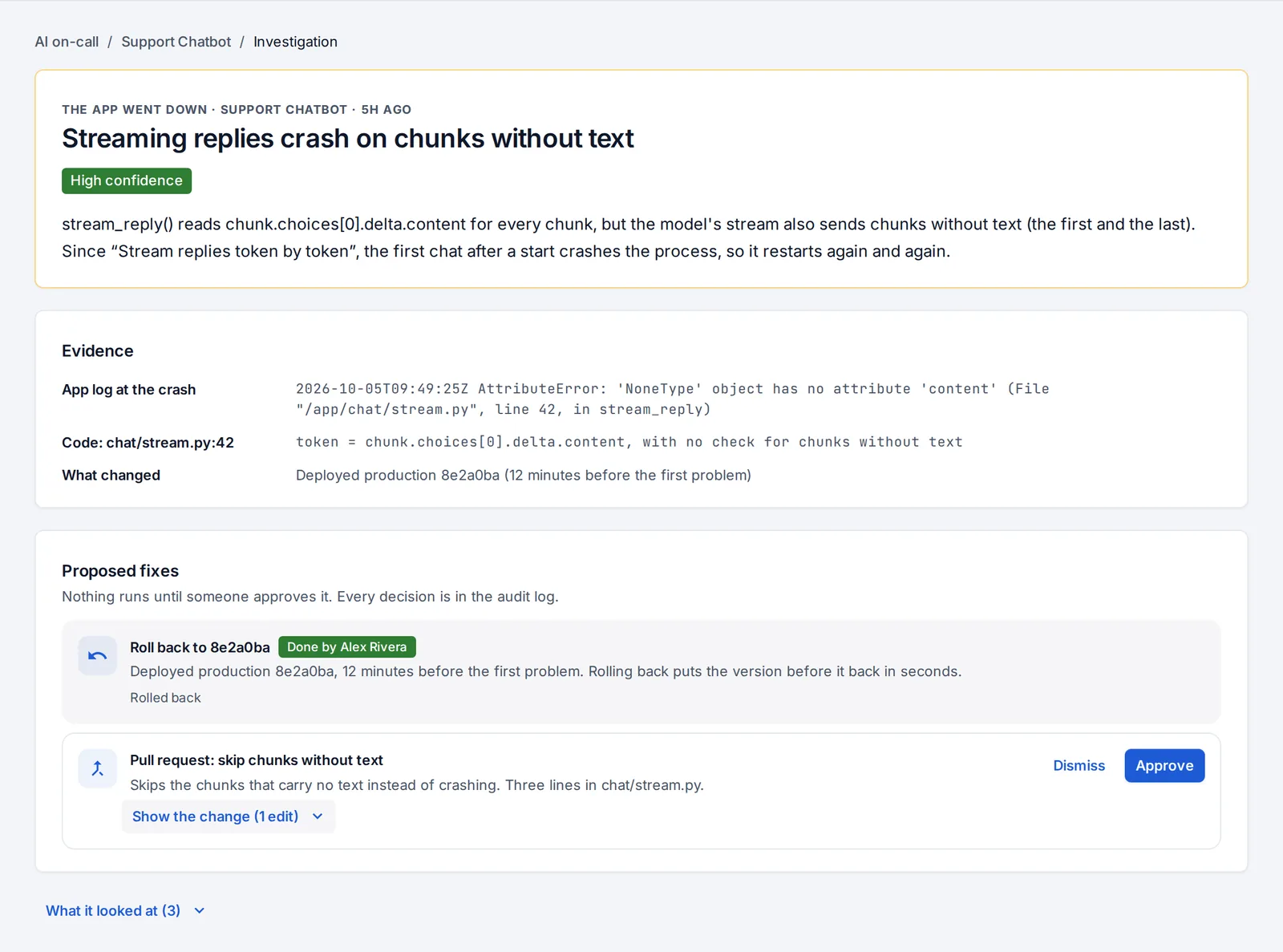Expand What it looked at (3)
1283x952 pixels.
[126, 910]
